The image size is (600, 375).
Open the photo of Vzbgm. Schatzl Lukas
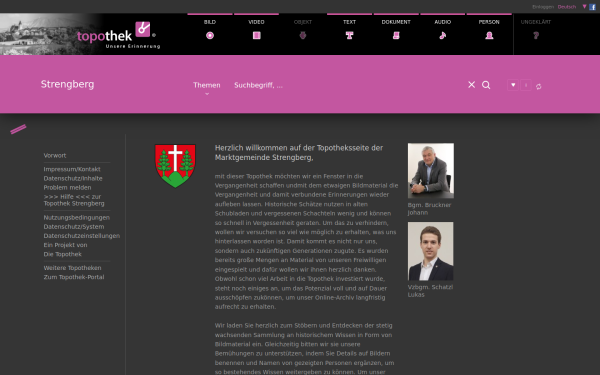pyautogui.click(x=430, y=251)
